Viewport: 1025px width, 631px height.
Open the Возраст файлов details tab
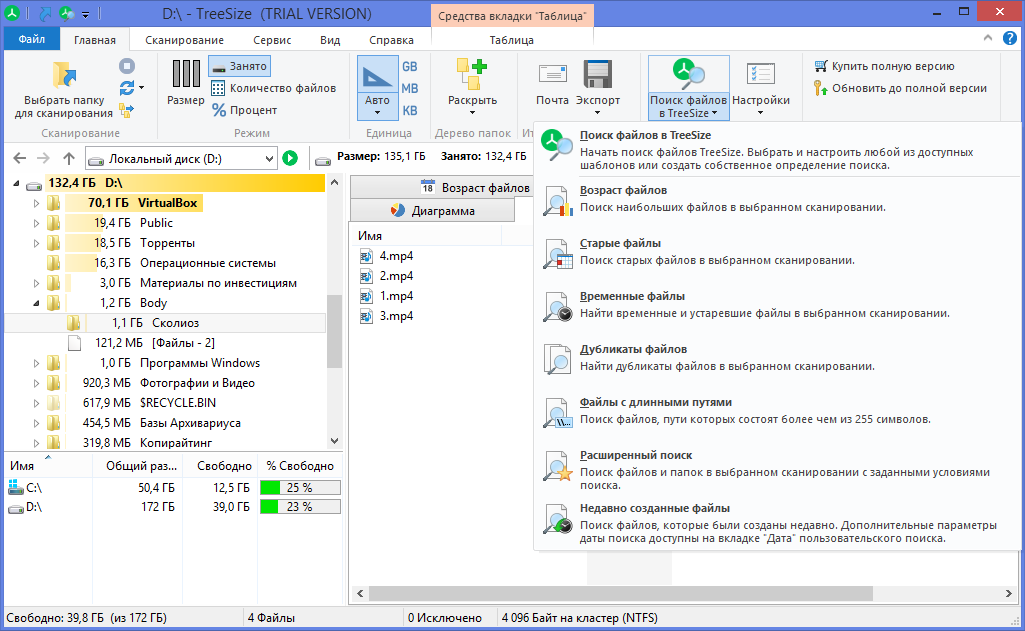[442, 188]
